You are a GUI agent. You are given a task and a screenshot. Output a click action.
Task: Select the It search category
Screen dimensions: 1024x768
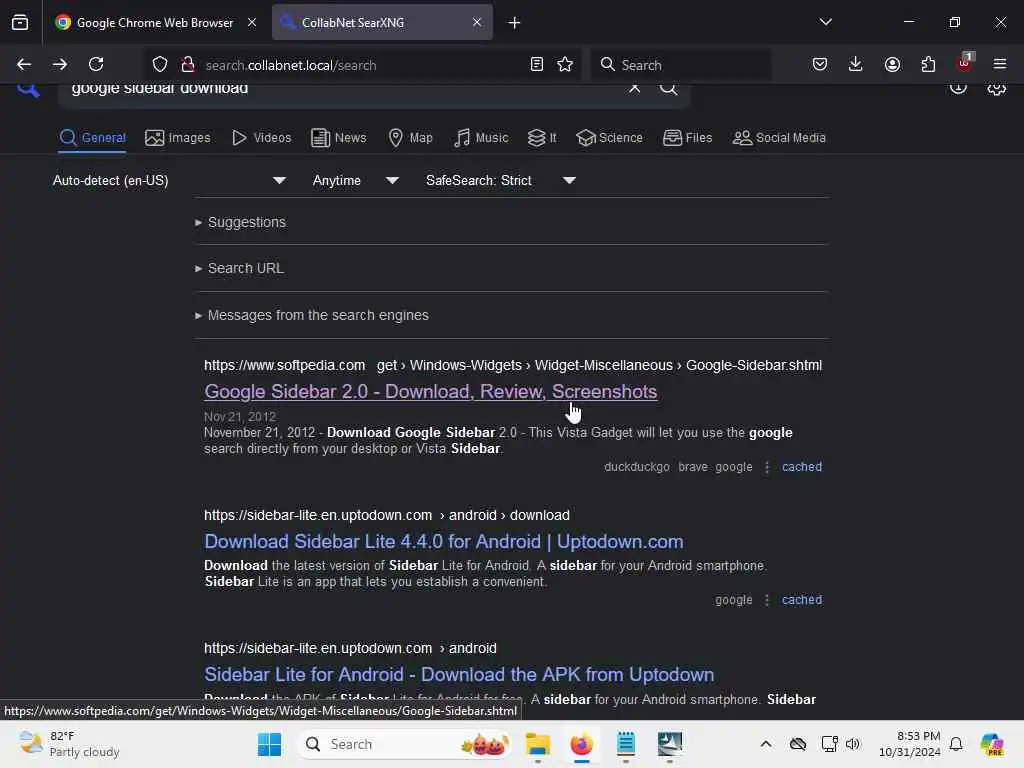[542, 138]
